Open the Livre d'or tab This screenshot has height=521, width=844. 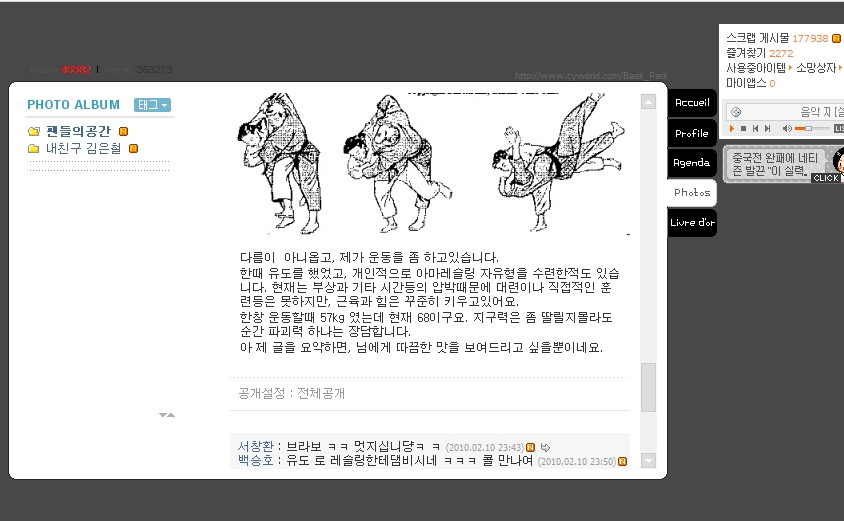692,222
